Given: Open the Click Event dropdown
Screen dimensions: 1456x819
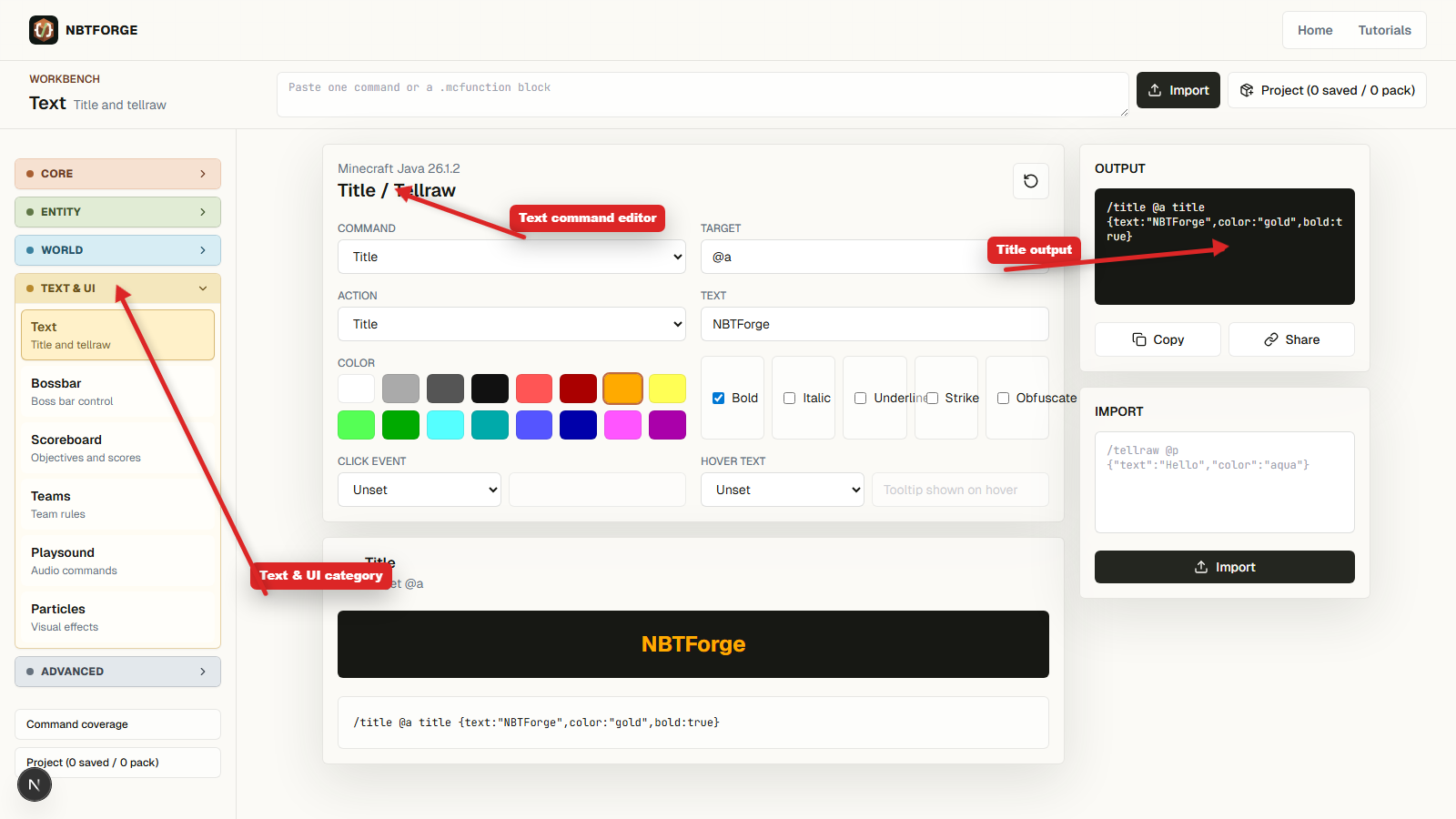Looking at the screenshot, I should (x=420, y=490).
